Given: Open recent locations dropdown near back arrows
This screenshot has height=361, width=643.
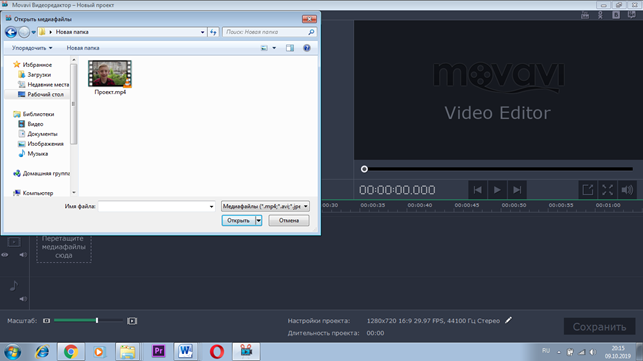Looking at the screenshot, I should click(x=34, y=32).
